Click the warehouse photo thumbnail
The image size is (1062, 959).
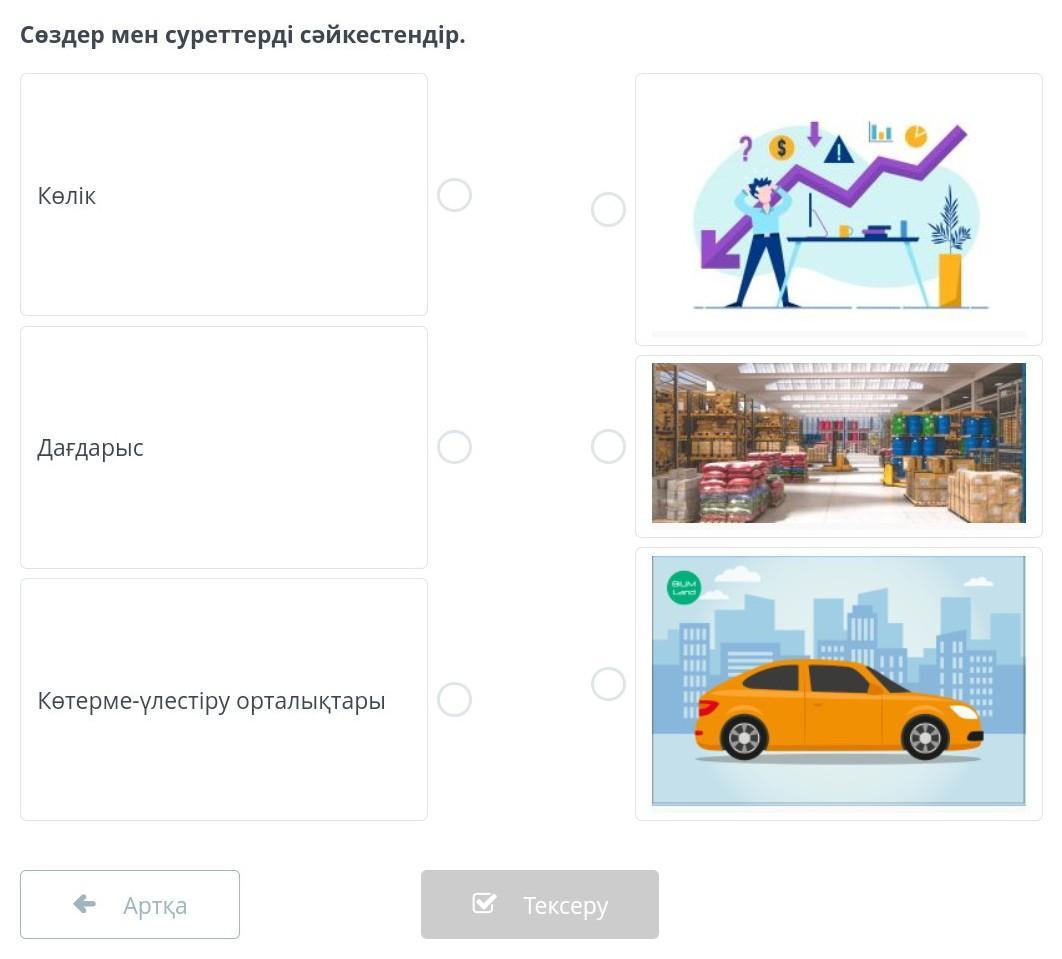838,443
